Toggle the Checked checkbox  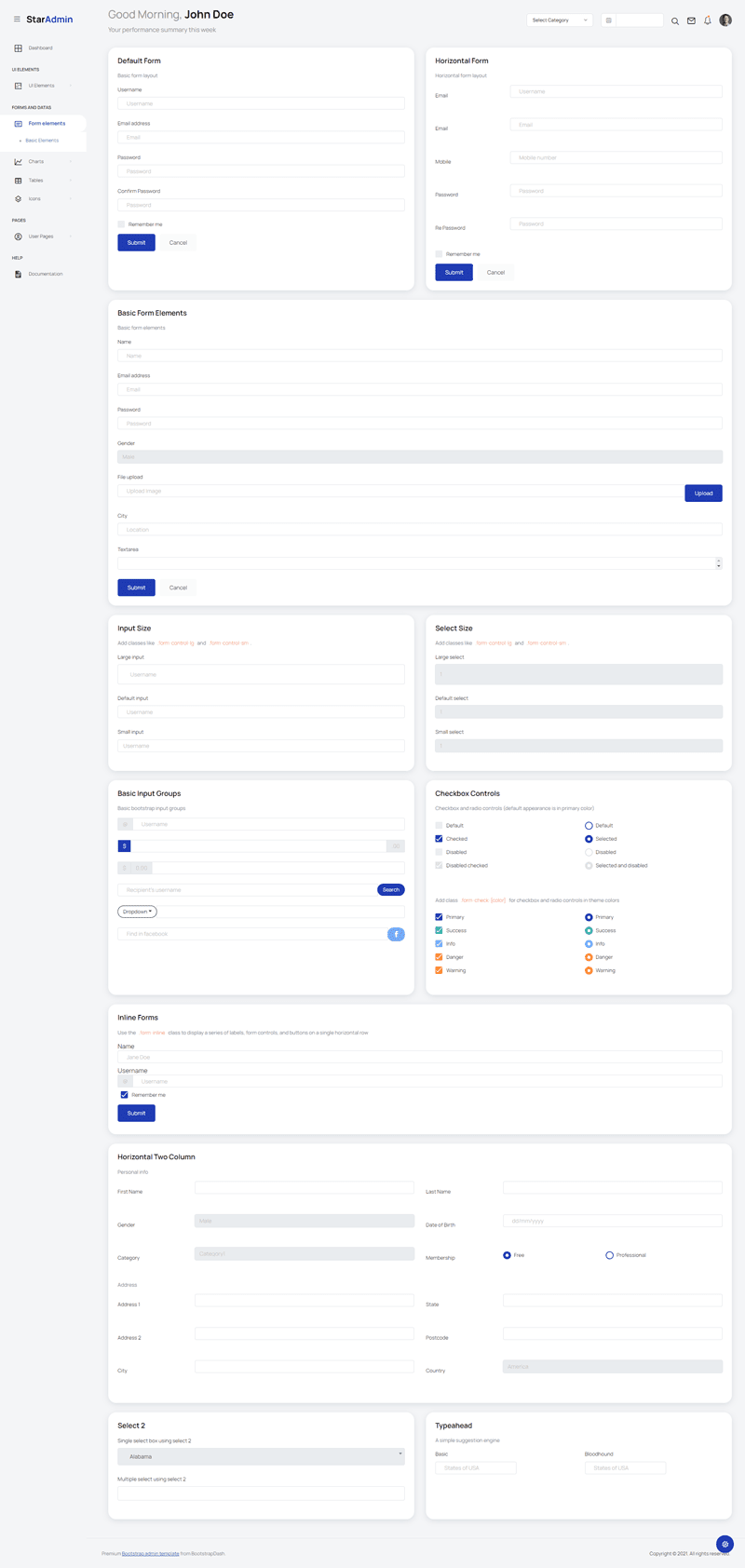tap(439, 839)
